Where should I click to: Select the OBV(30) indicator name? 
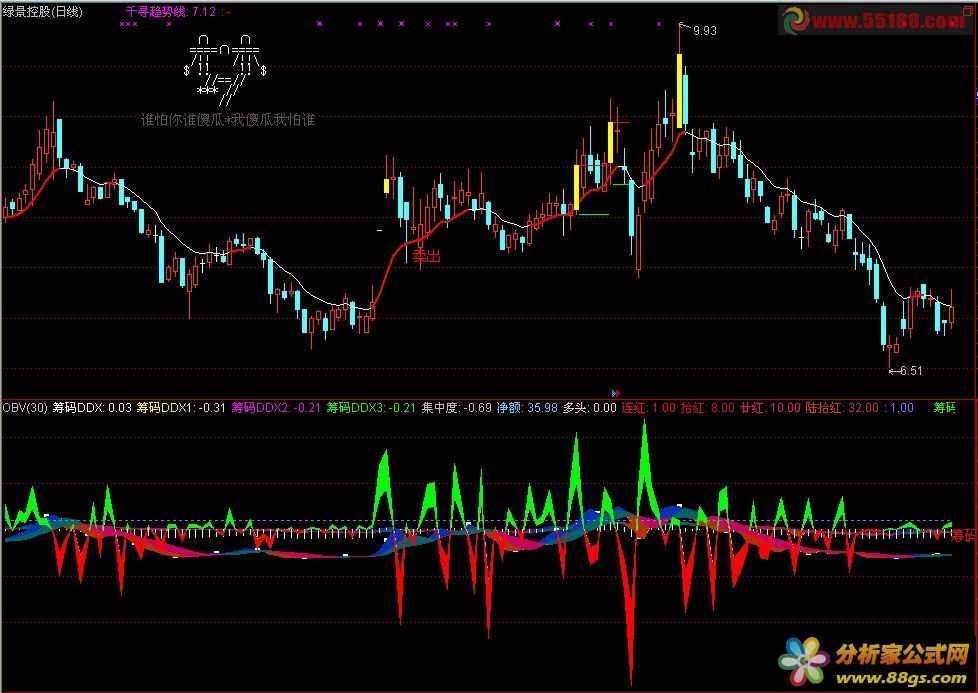25,408
